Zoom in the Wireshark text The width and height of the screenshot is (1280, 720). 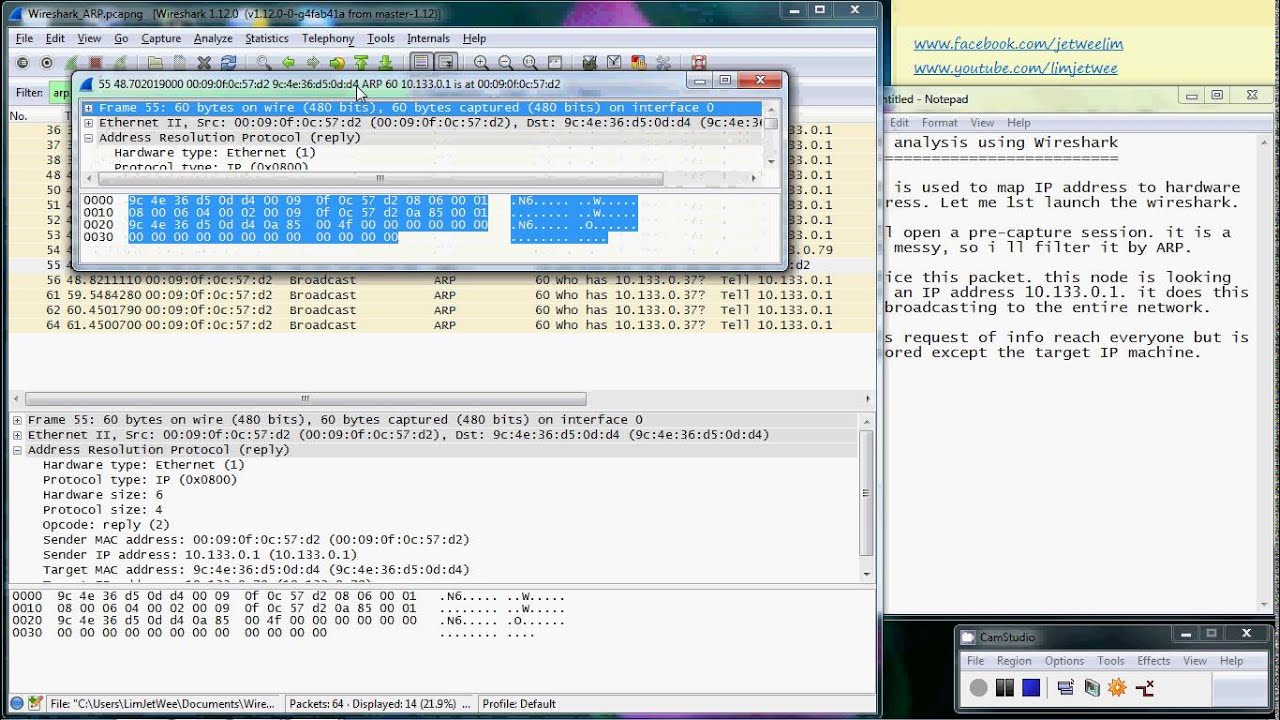481,62
